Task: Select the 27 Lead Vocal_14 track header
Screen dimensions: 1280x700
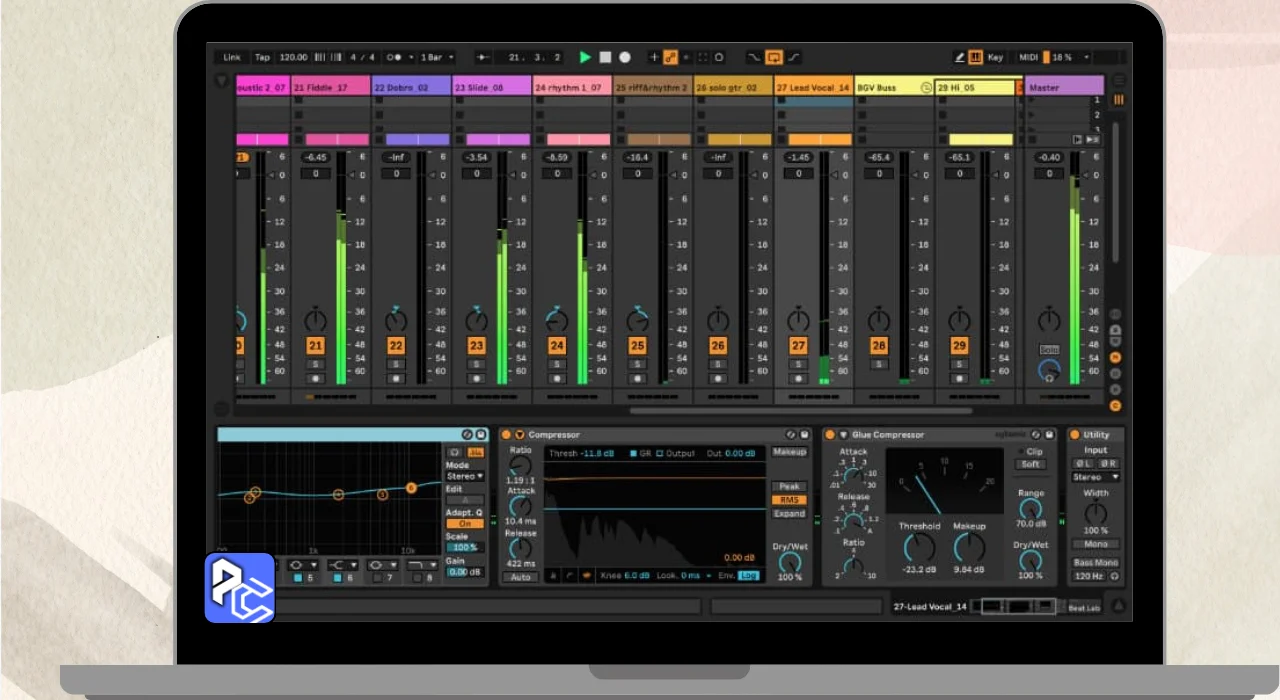Action: [813, 88]
